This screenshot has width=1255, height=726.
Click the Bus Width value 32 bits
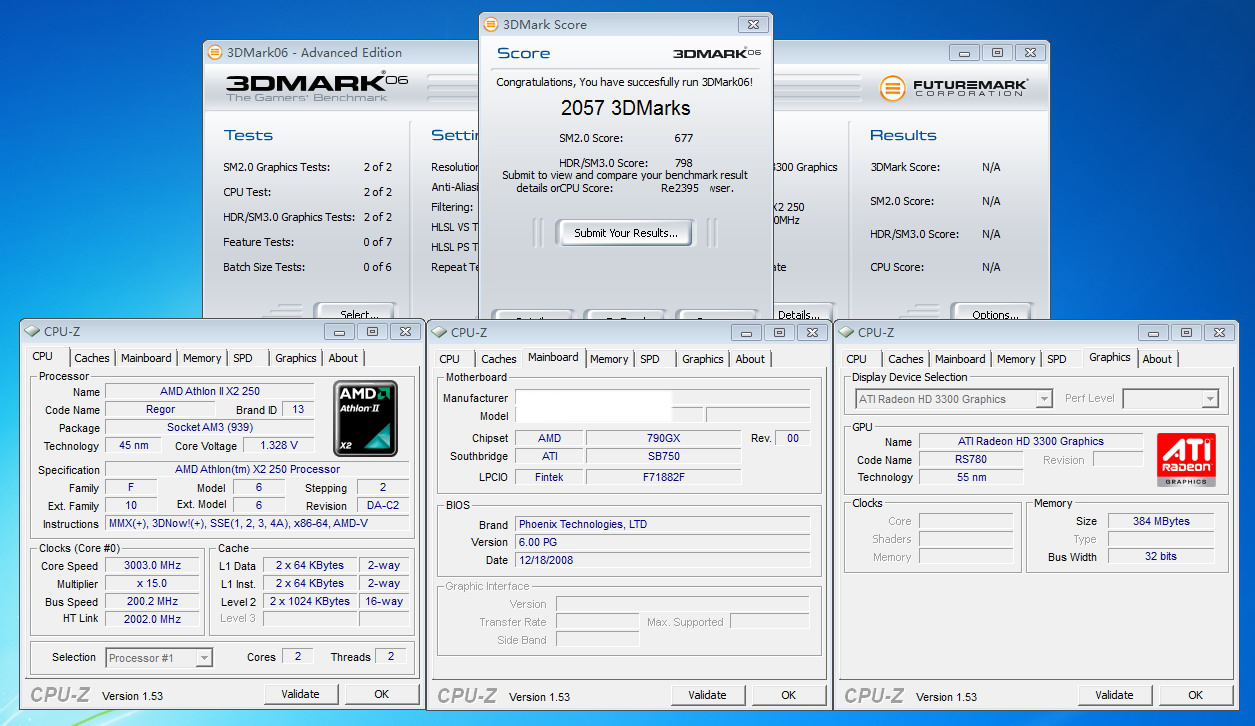pos(1161,556)
